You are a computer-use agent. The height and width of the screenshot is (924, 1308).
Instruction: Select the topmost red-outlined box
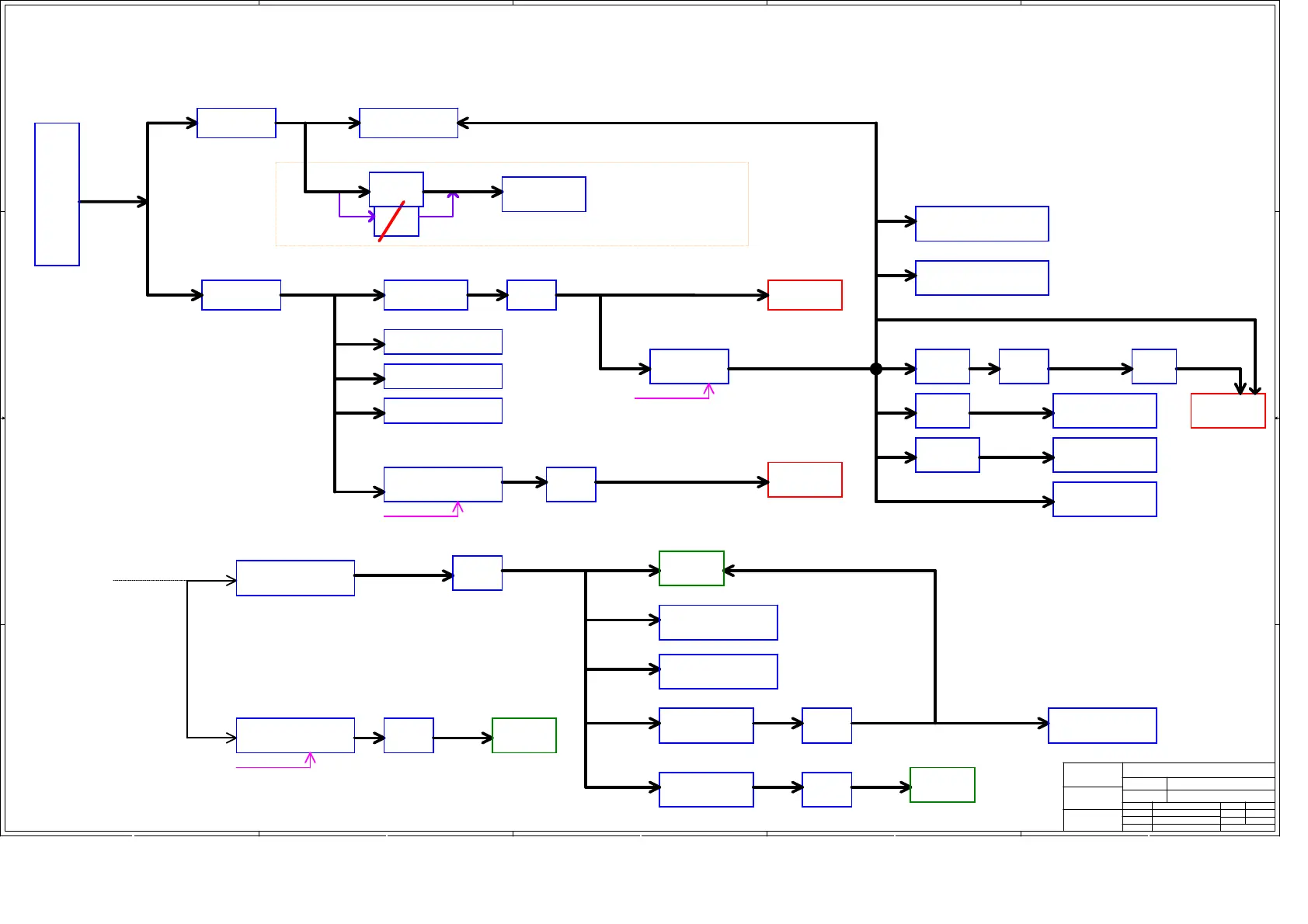(x=805, y=295)
